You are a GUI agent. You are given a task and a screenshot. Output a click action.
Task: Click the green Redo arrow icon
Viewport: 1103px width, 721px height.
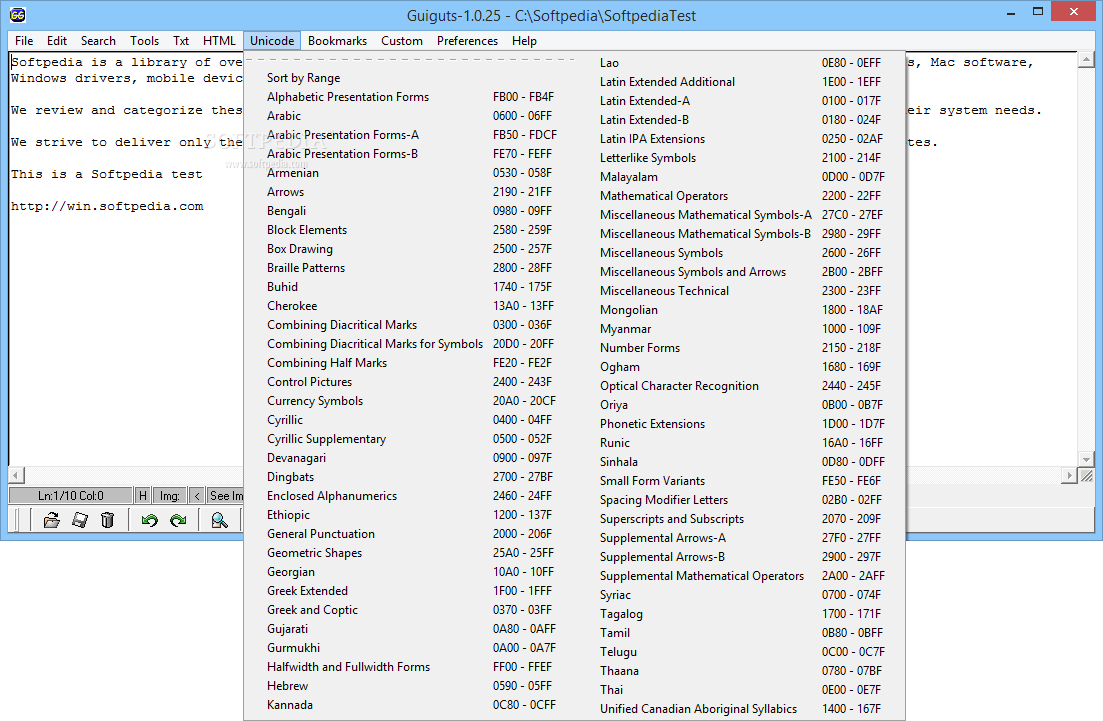[x=178, y=521]
